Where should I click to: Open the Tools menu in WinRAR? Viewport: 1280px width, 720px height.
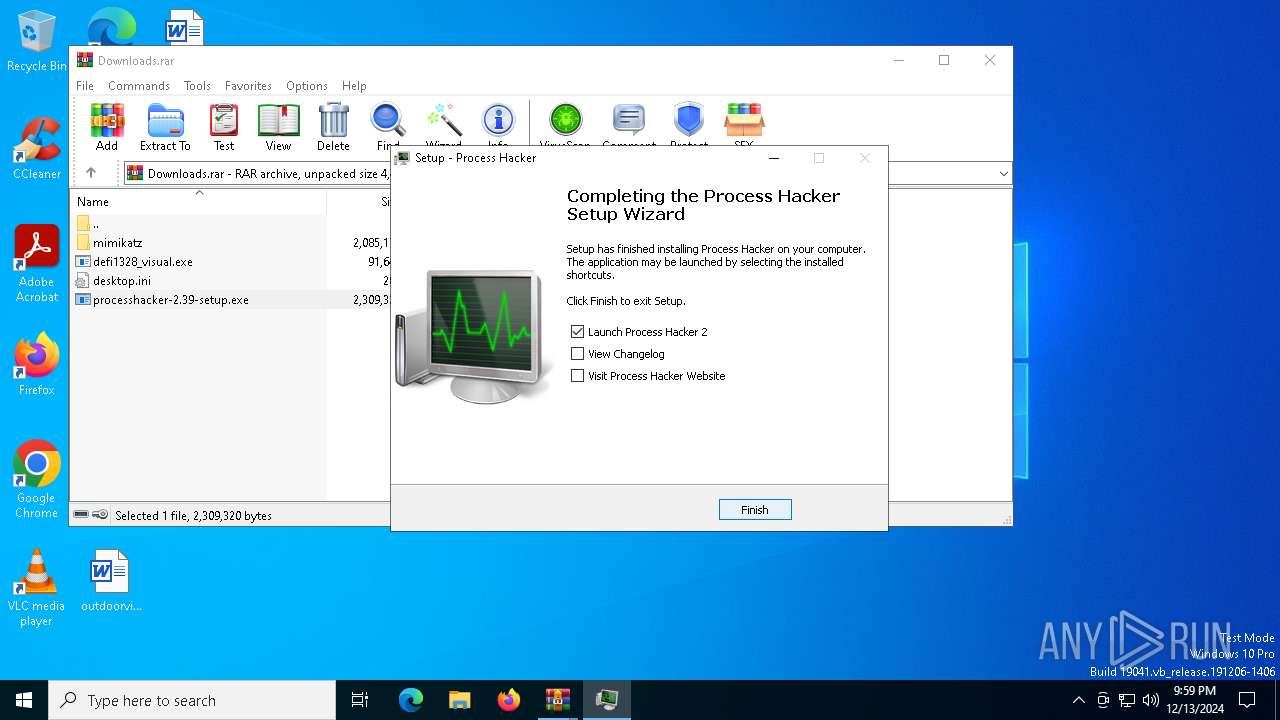click(x=197, y=86)
